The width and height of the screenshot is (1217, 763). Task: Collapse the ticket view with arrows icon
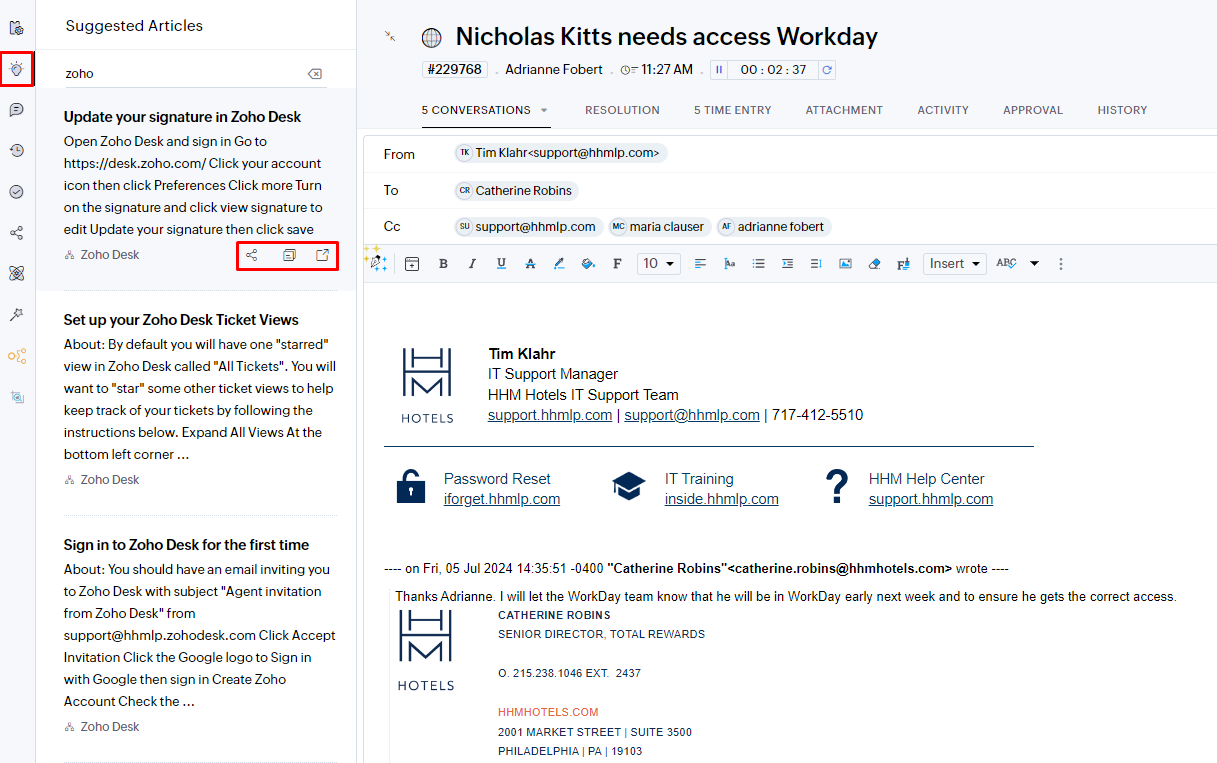(390, 36)
